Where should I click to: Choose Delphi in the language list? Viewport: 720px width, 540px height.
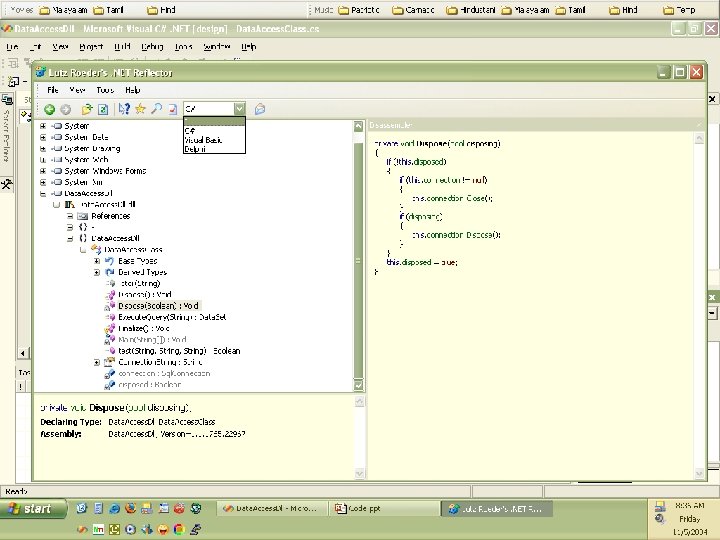[x=196, y=149]
